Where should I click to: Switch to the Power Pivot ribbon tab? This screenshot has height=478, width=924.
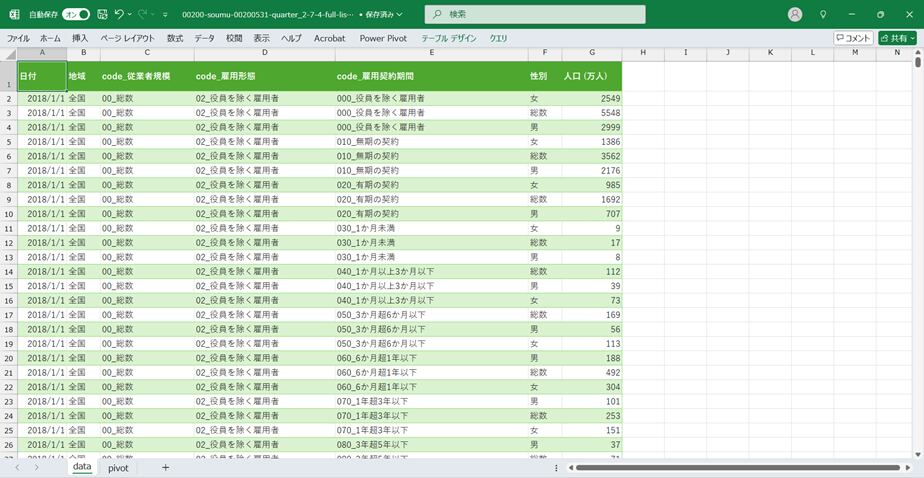coord(383,38)
